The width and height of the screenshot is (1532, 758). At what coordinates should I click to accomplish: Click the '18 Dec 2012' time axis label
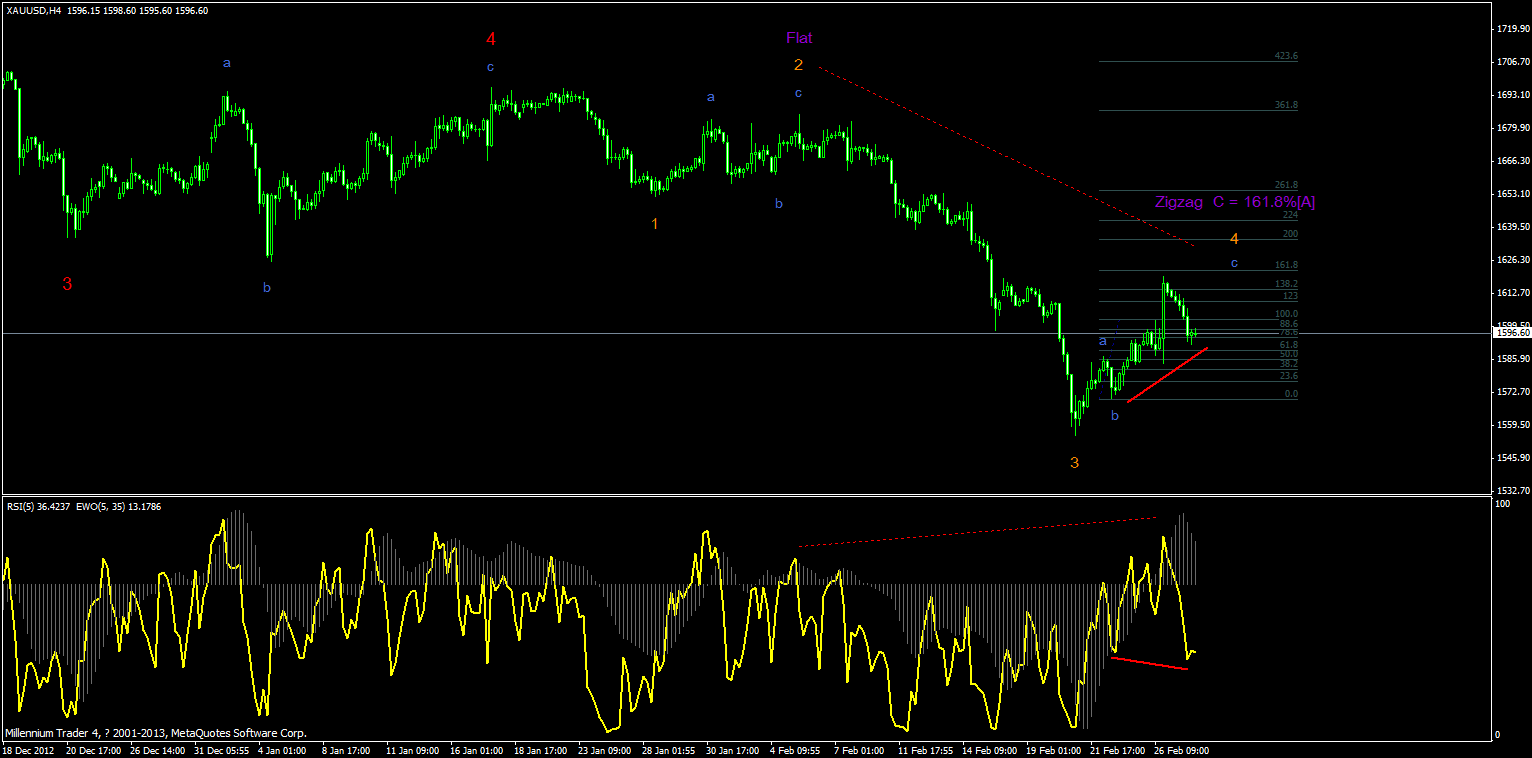(29, 749)
